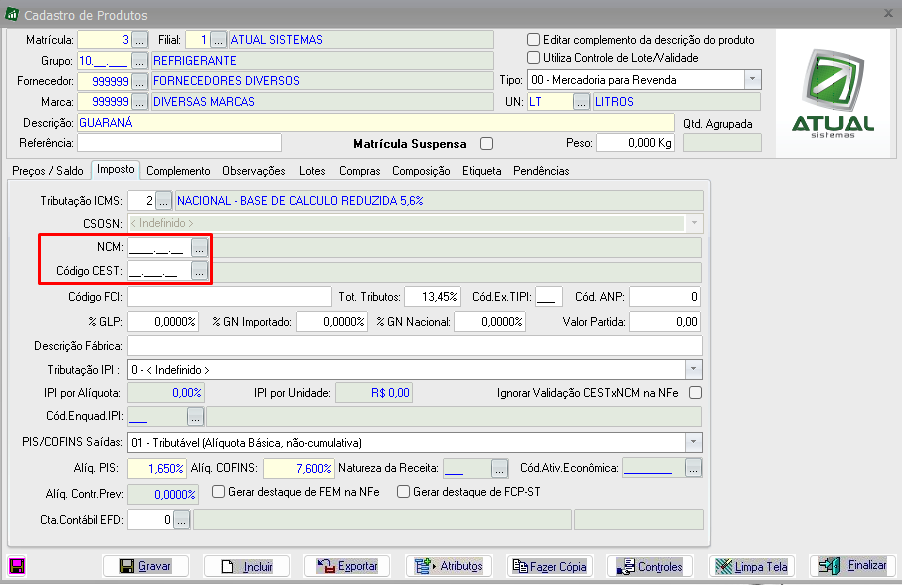Screen dimensions: 902x585
Task: Check Ignorar Validação CESTxNCM na NFe
Action: 695,393
